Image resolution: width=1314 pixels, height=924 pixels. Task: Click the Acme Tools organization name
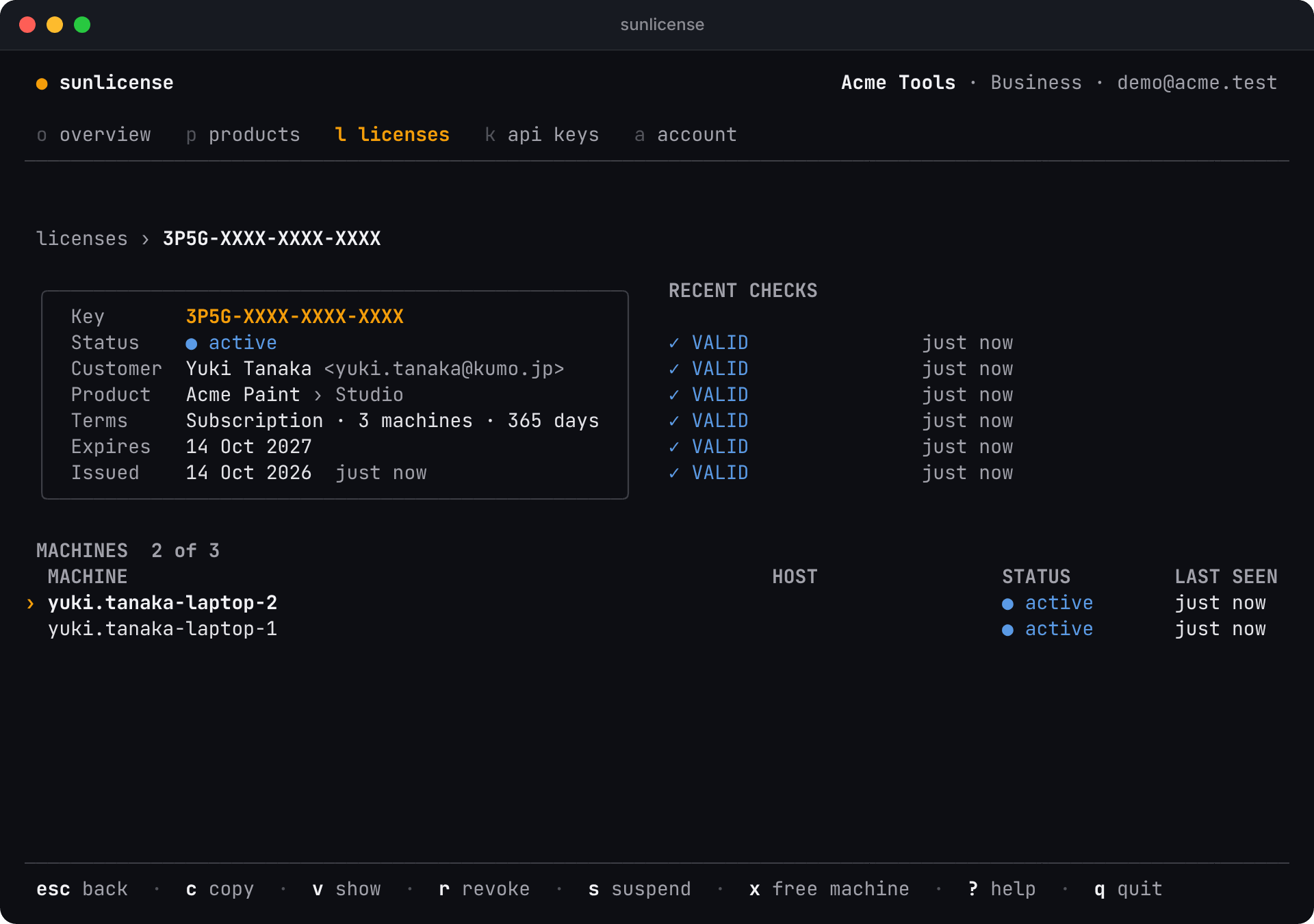[x=898, y=83]
